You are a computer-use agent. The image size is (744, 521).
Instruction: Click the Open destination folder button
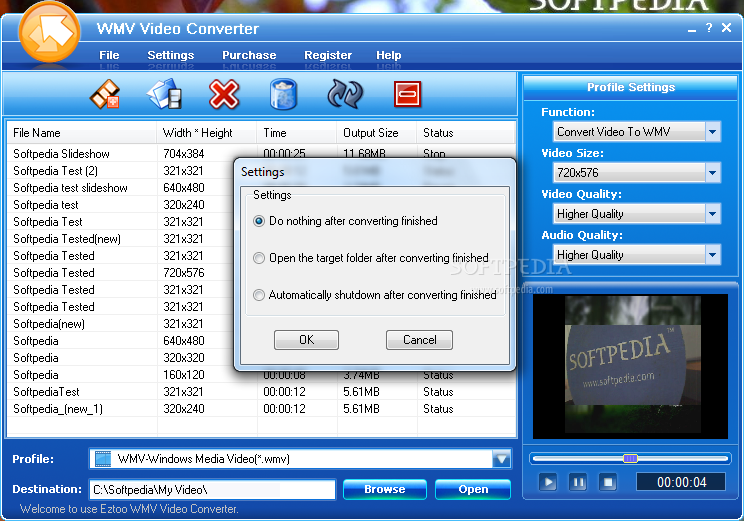[473, 489]
